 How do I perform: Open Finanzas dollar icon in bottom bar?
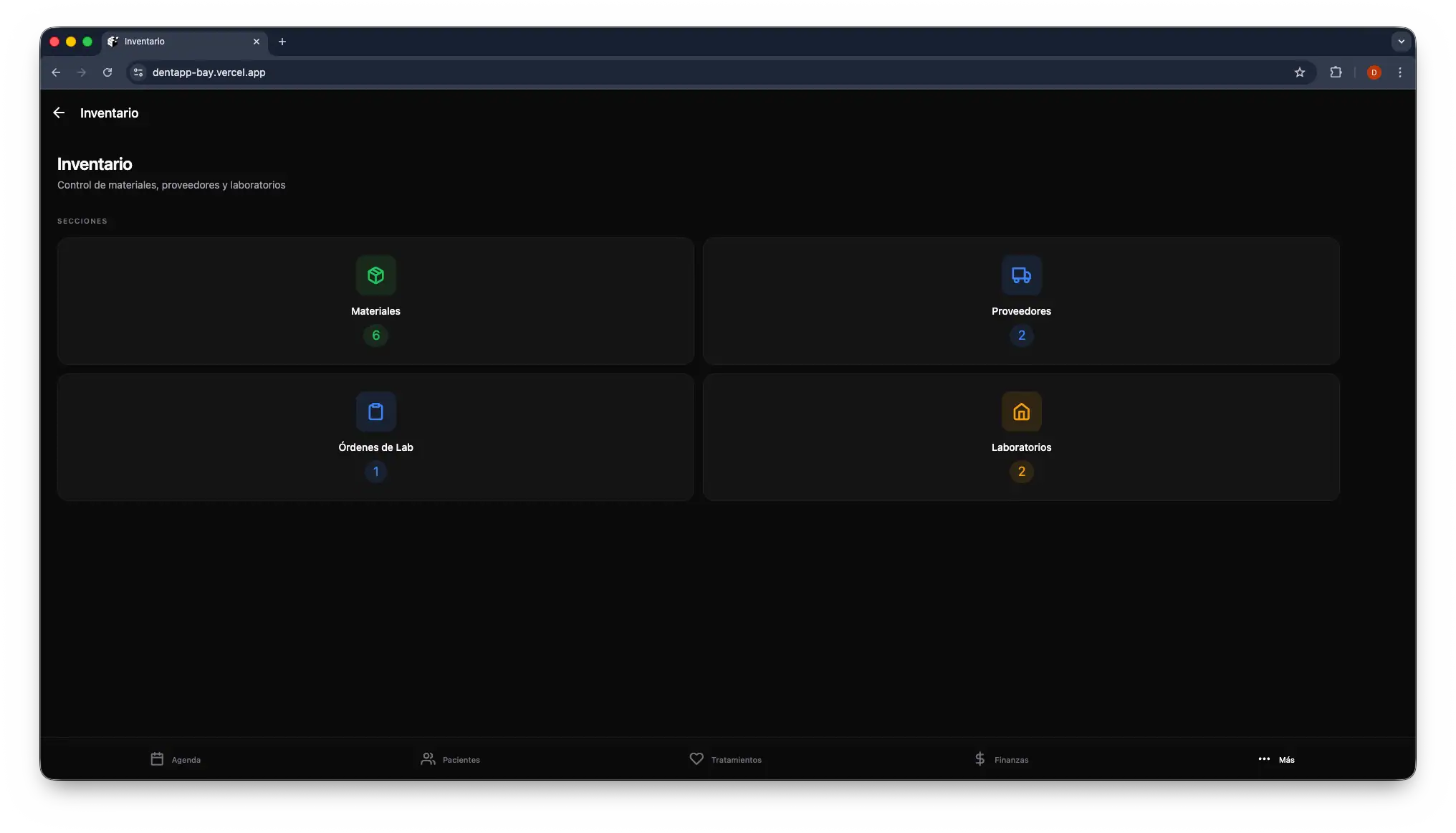pos(980,758)
